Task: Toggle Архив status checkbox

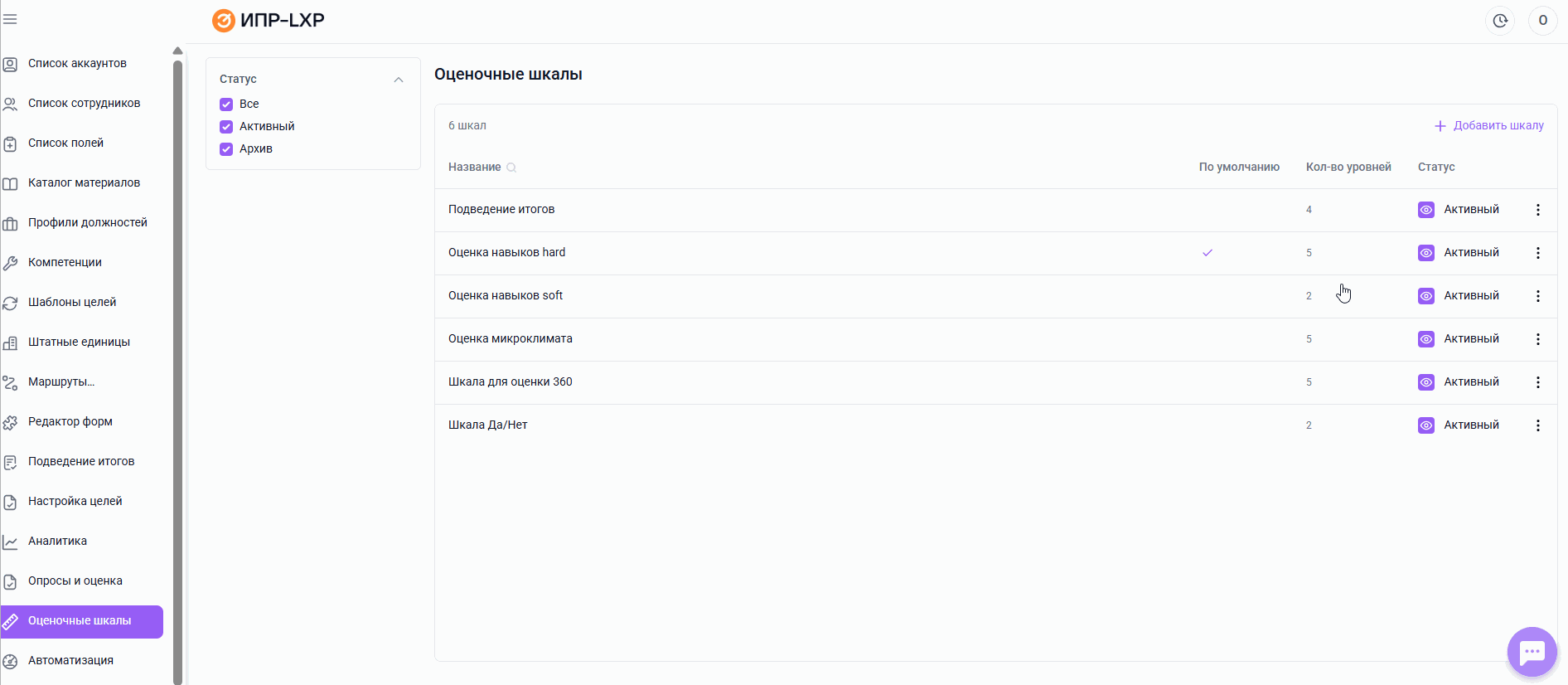Action: [226, 149]
